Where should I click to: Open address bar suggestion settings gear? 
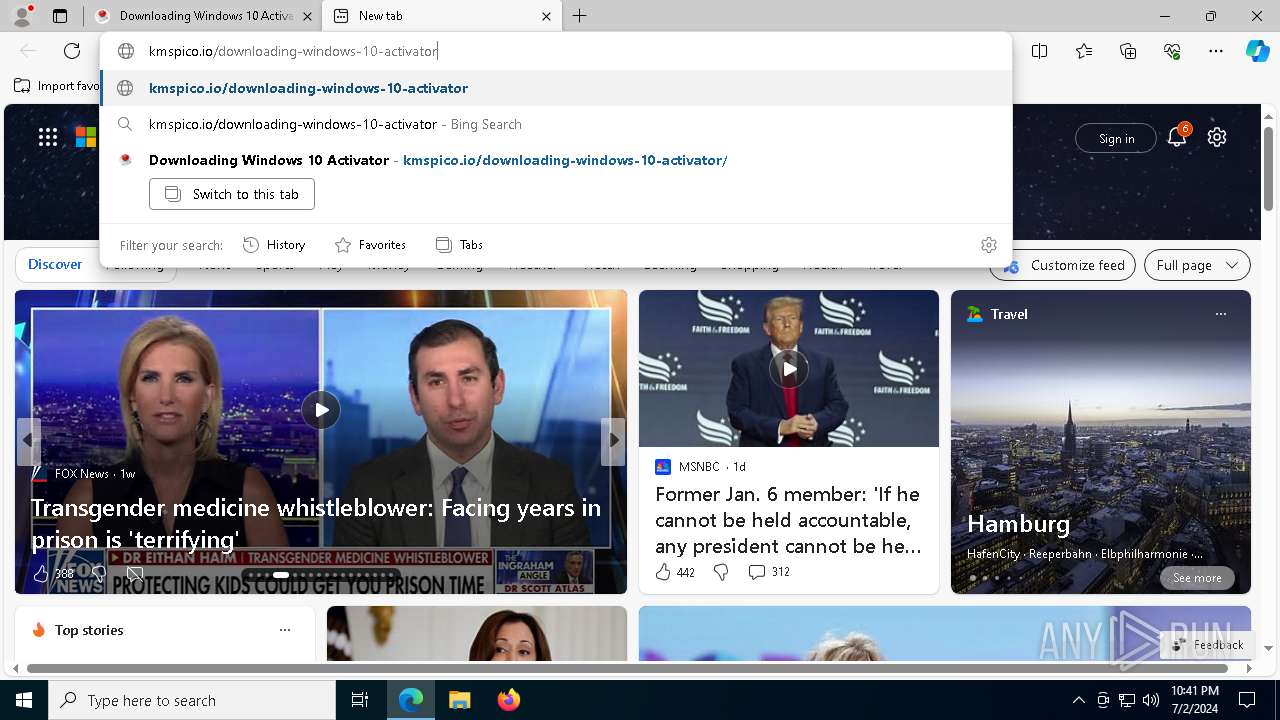(989, 245)
